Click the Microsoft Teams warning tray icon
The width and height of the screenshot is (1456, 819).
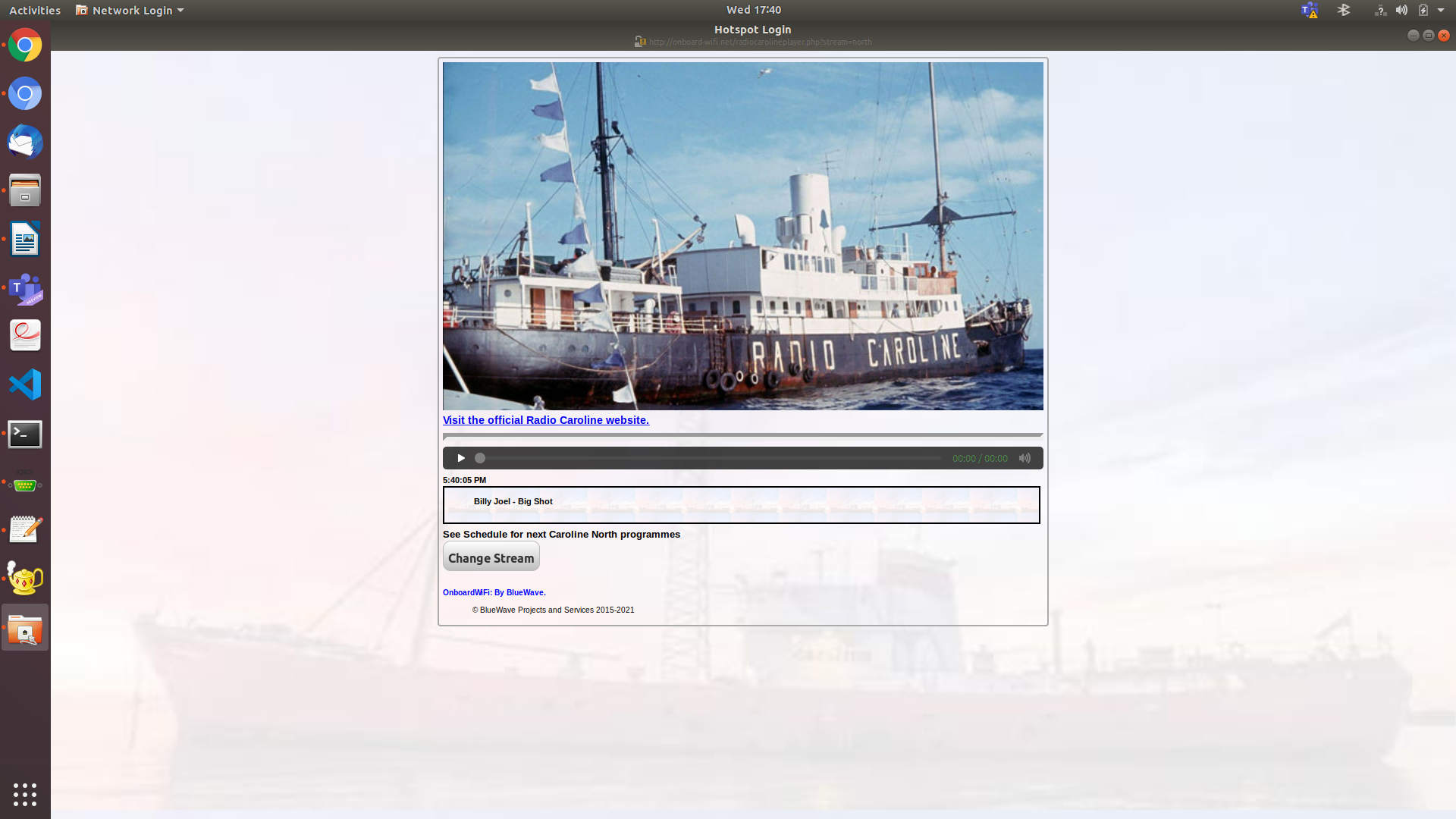[1310, 10]
